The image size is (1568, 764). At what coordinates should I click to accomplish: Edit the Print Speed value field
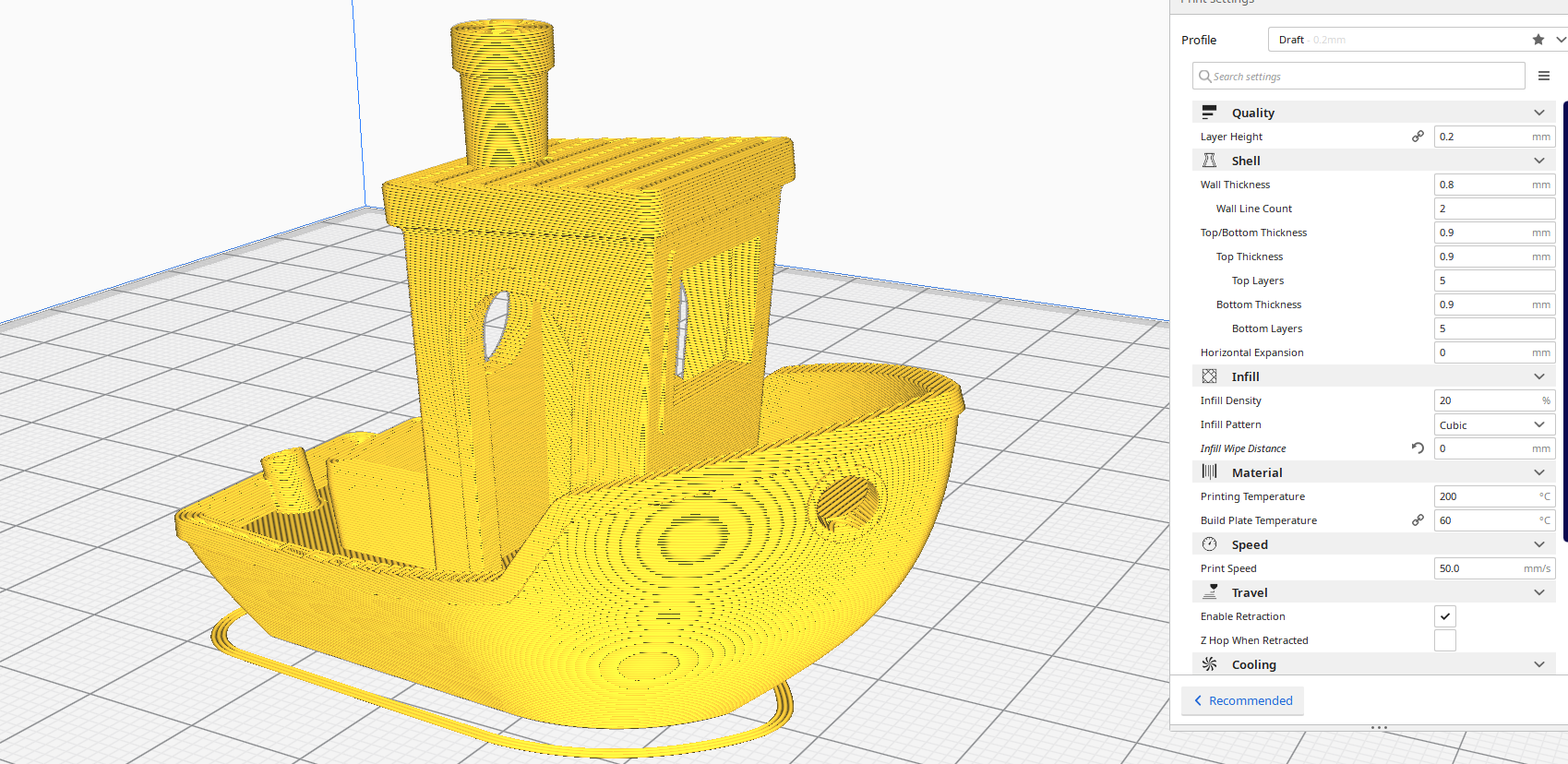[x=1495, y=568]
